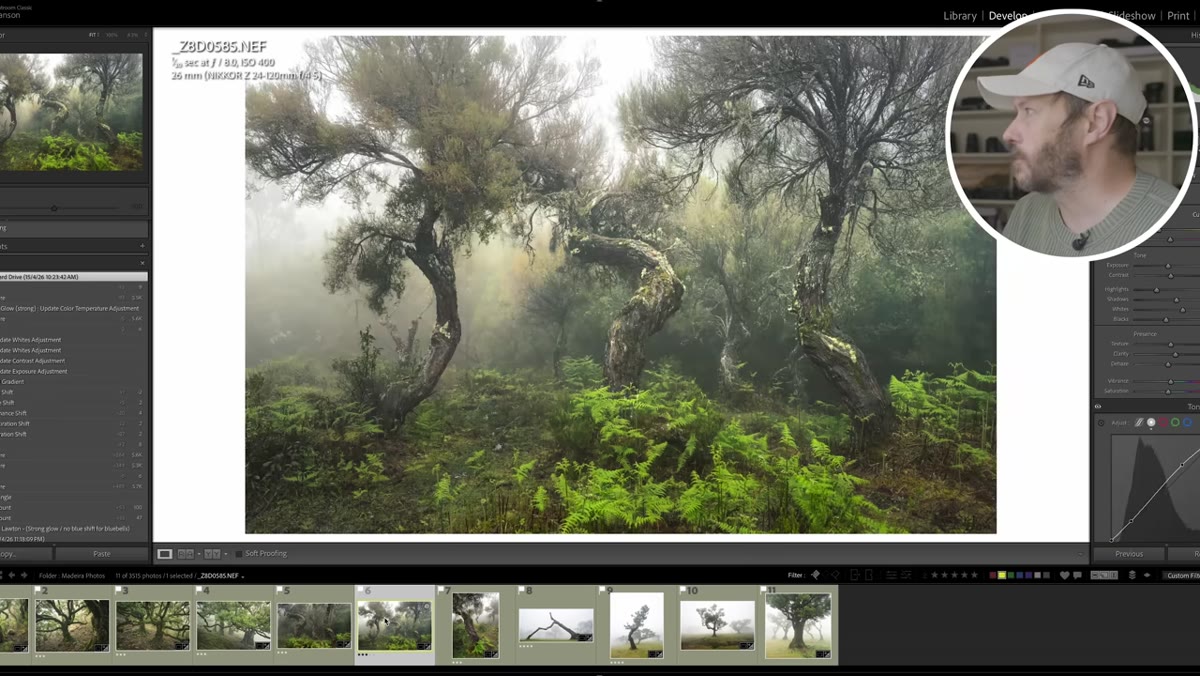
Task: Clear History with the X icon
Action: (141, 263)
